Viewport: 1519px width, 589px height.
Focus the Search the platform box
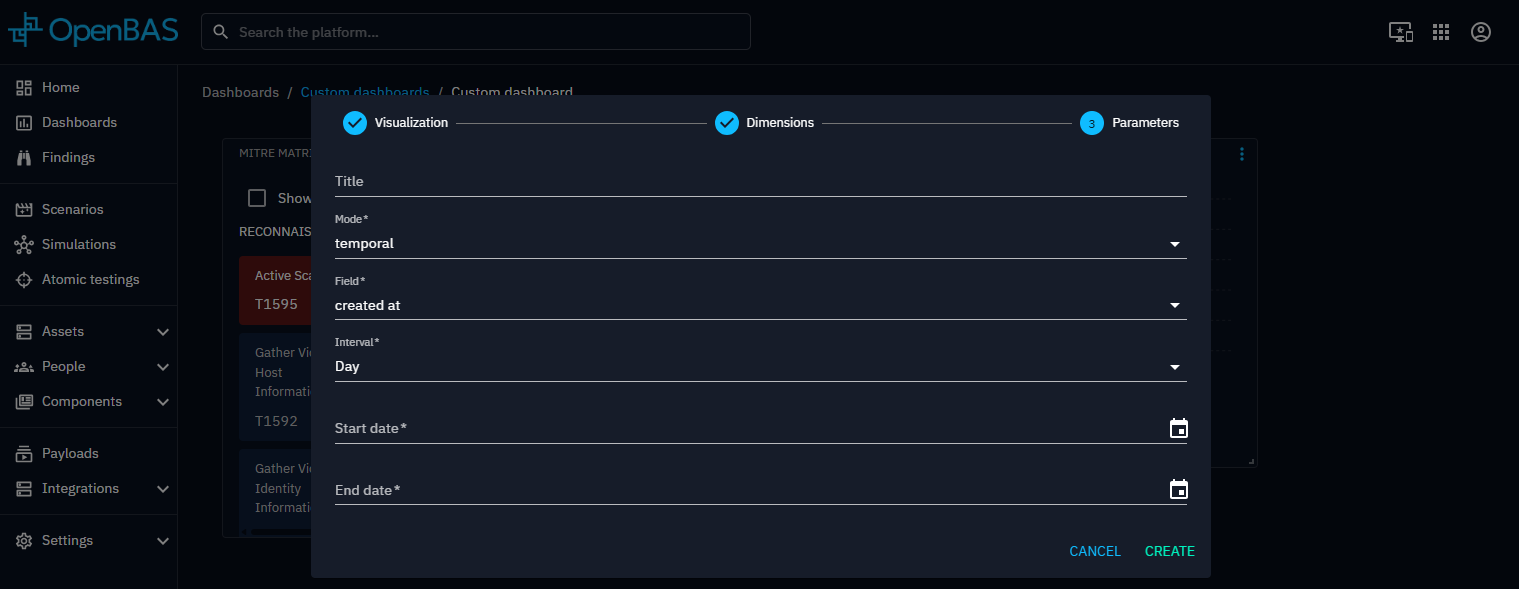(490, 32)
